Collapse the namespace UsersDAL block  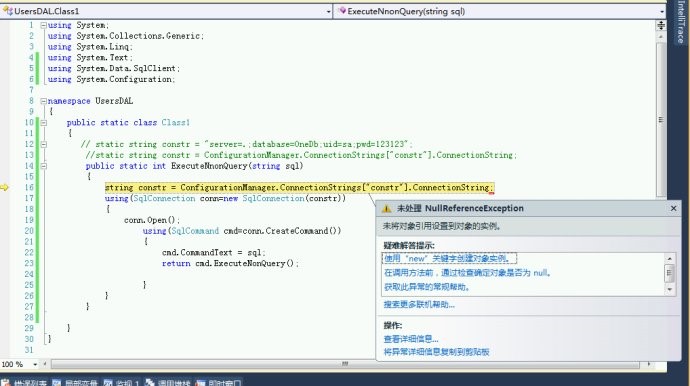(44, 101)
